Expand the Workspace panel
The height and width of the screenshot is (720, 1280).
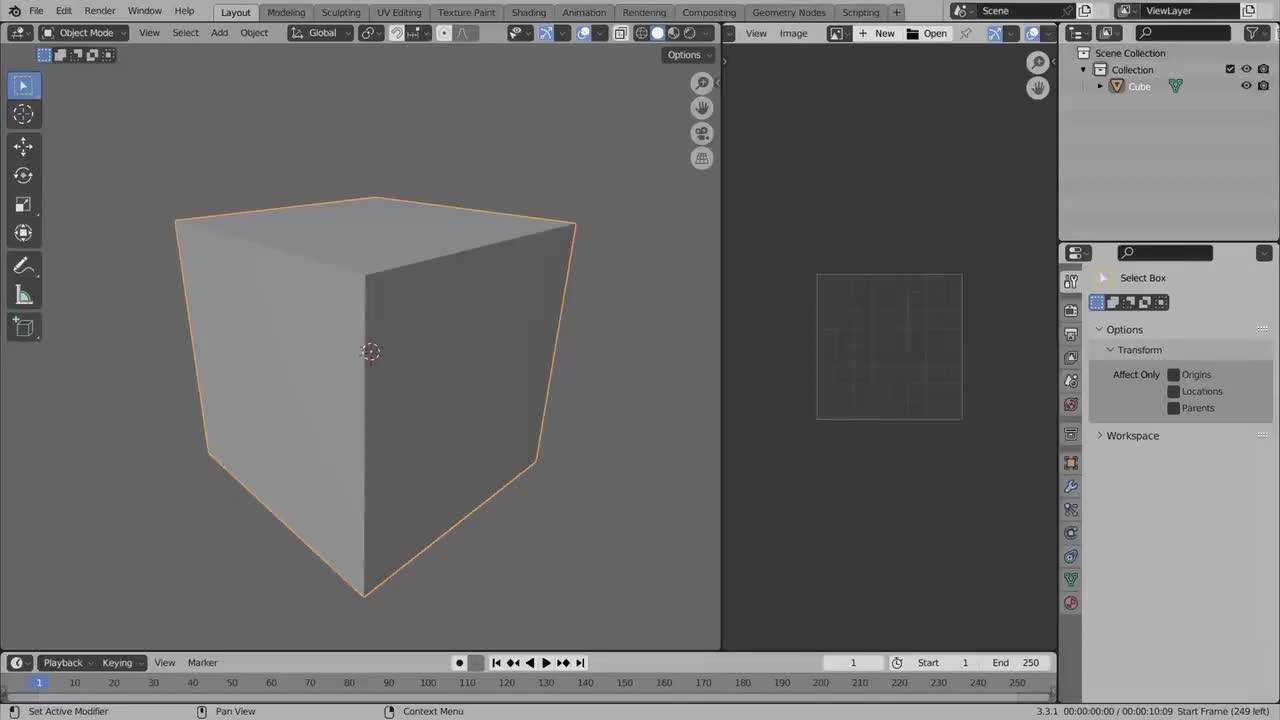[1132, 436]
